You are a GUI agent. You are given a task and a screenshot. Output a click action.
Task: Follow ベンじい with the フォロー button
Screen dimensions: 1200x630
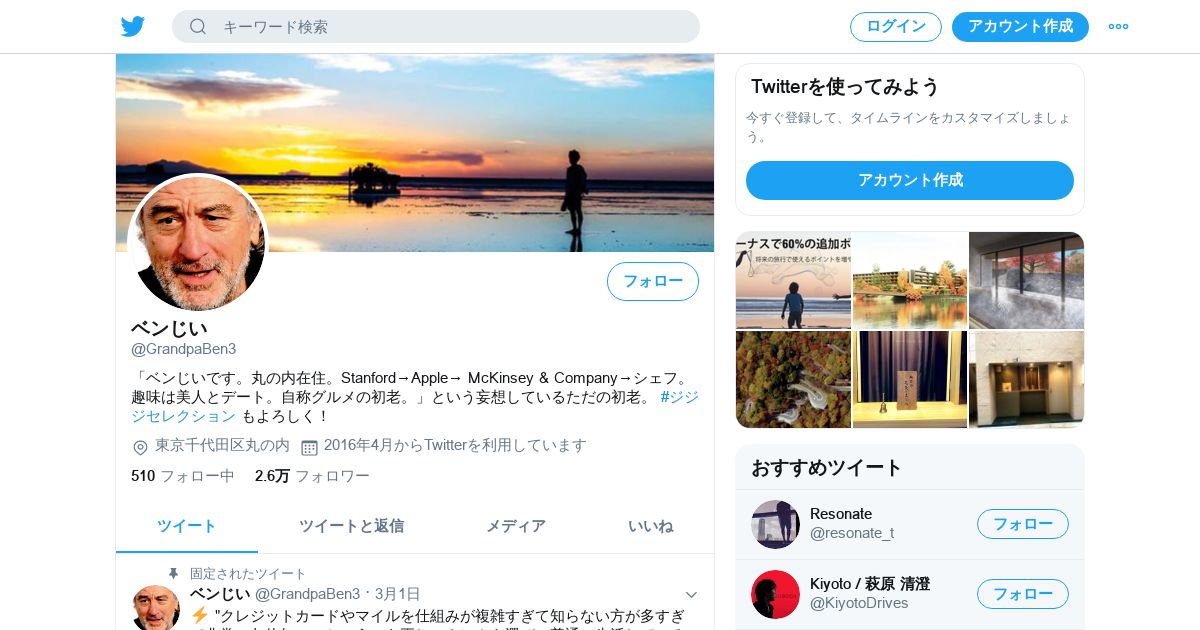pos(653,281)
